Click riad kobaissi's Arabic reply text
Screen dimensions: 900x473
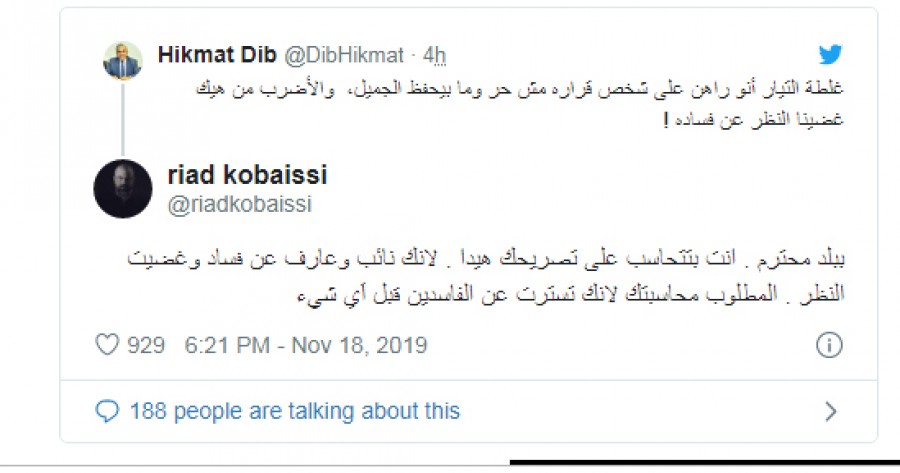(486, 276)
